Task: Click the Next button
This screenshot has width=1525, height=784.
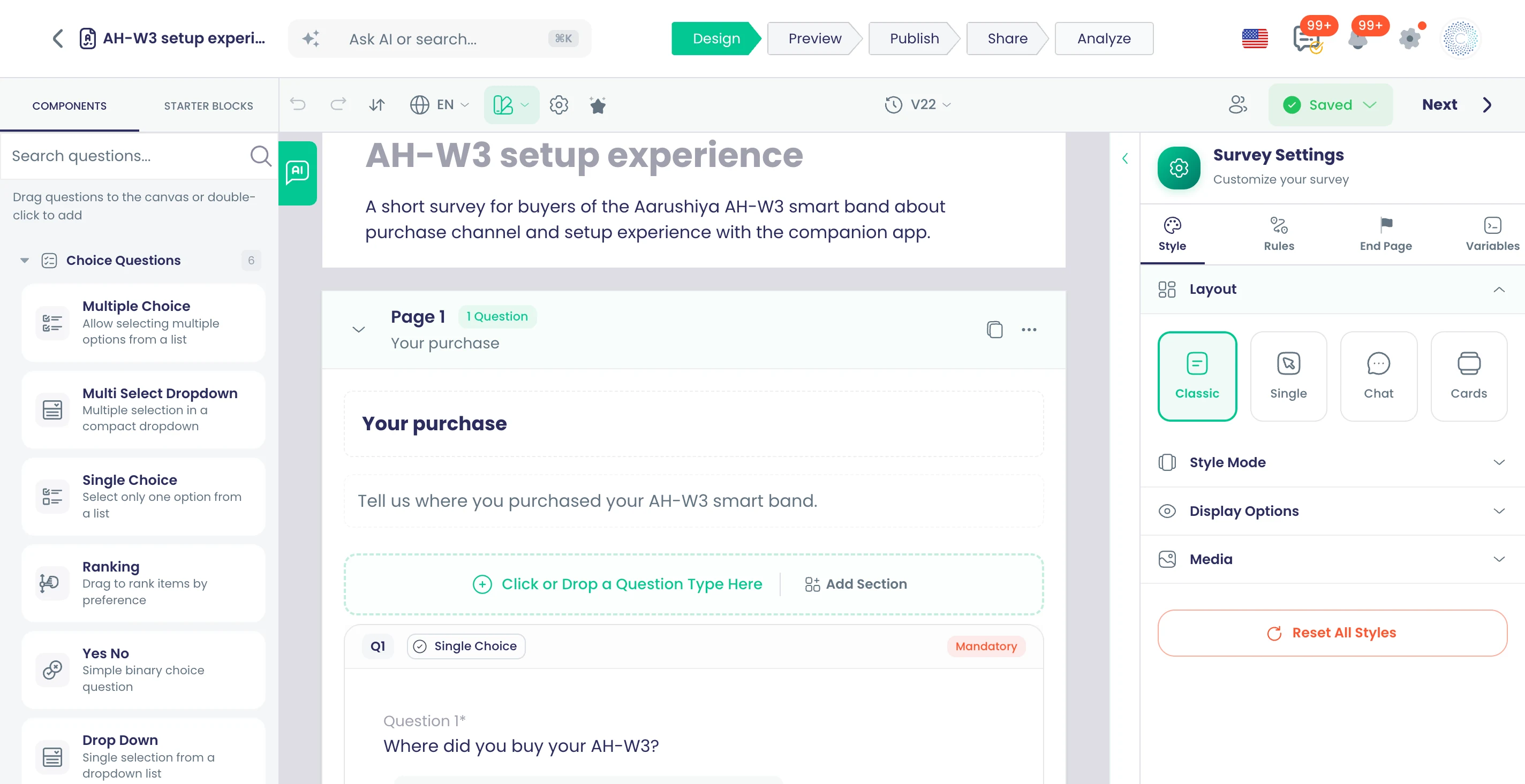Action: click(x=1457, y=105)
